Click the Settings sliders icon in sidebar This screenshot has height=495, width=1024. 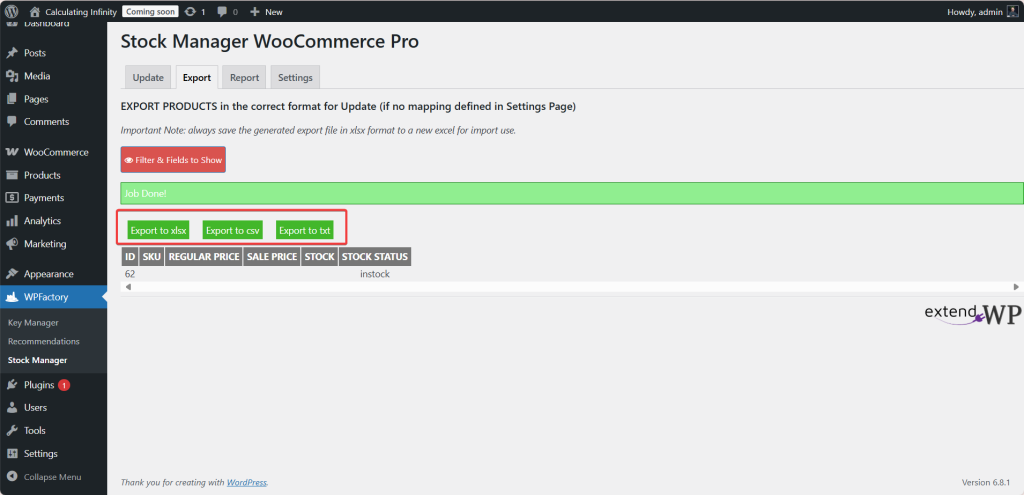tap(12, 453)
